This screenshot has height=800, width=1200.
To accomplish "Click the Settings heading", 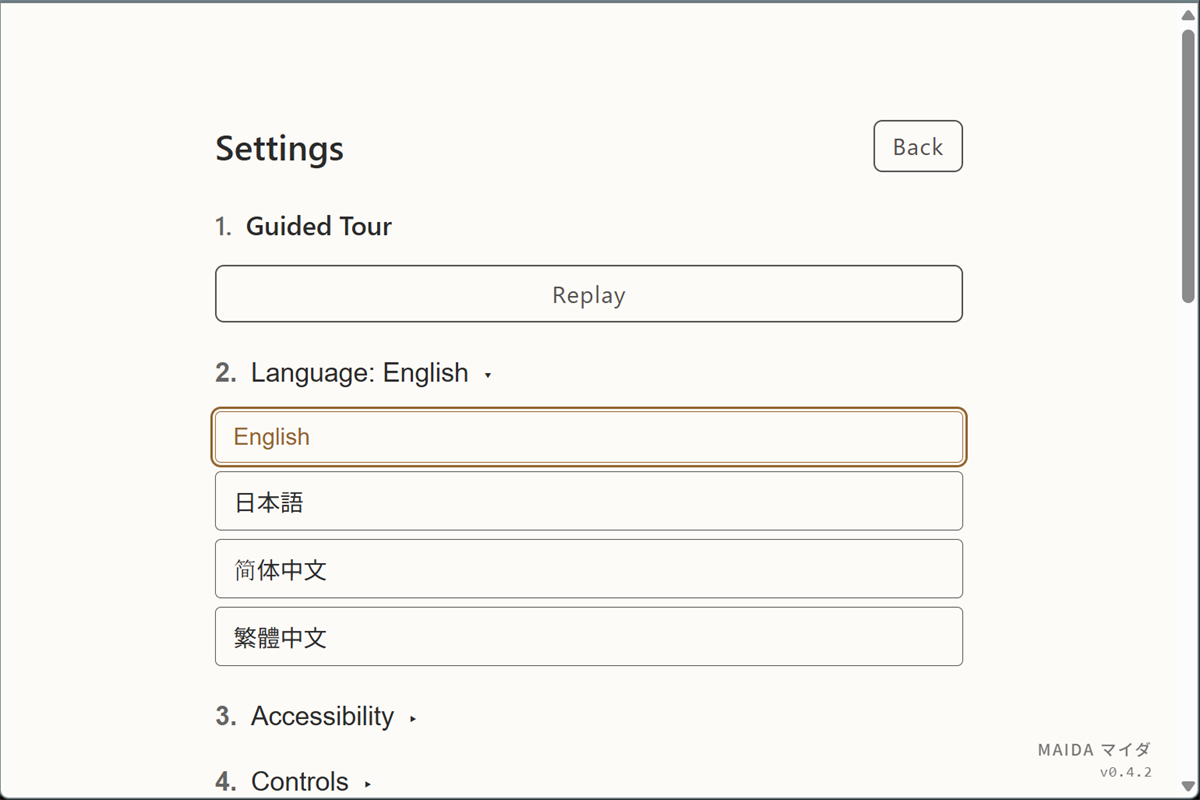I will pyautogui.click(x=280, y=148).
